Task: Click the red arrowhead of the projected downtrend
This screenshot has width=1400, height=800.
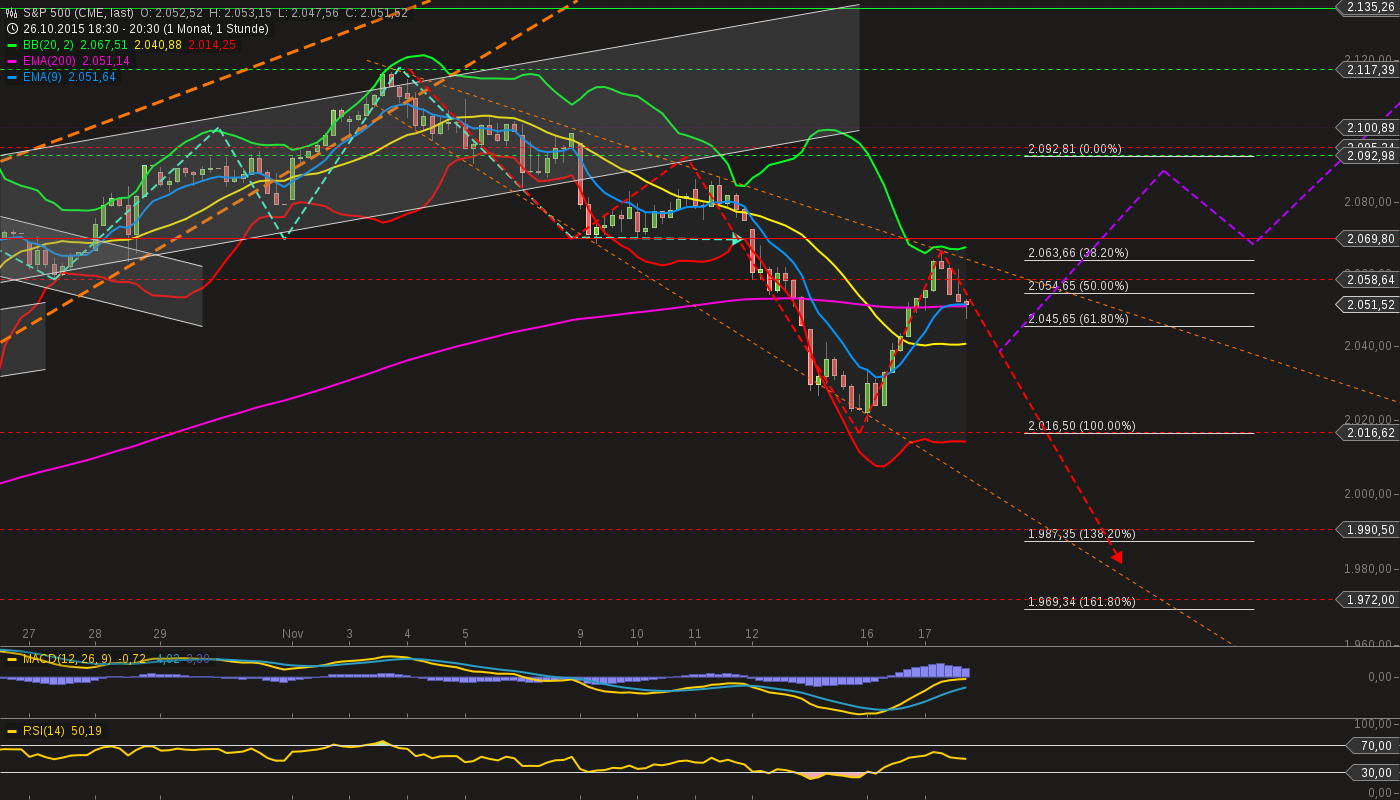Action: coord(1117,556)
